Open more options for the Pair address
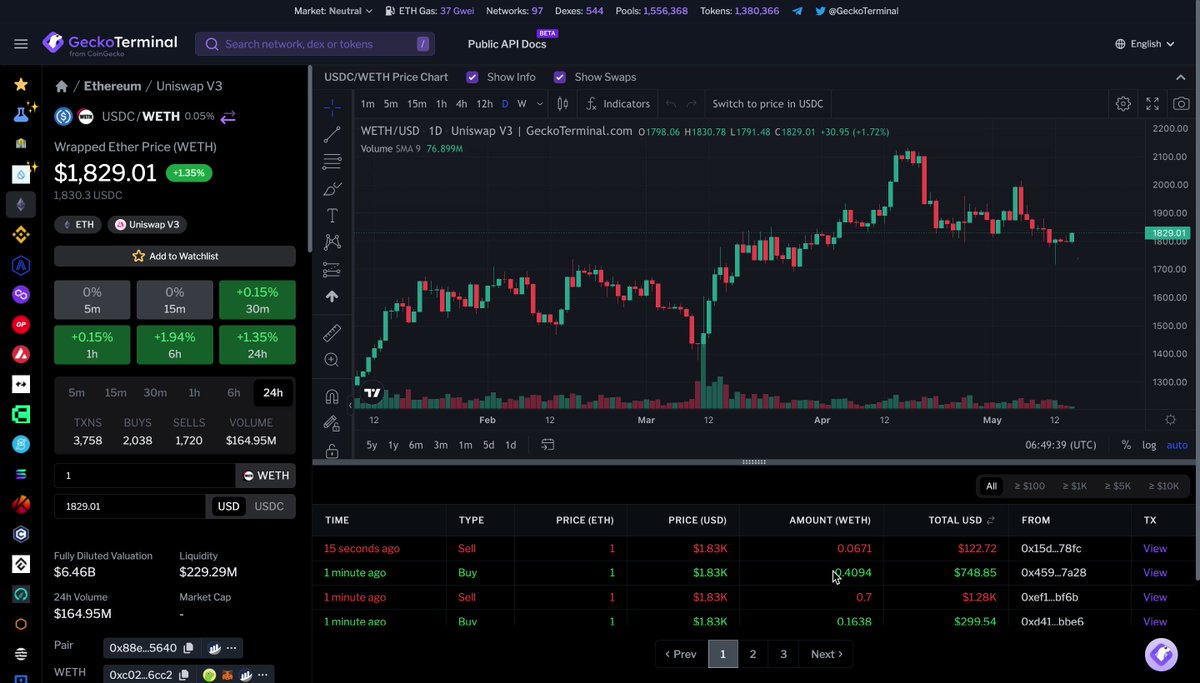This screenshot has height=683, width=1200. pos(231,648)
